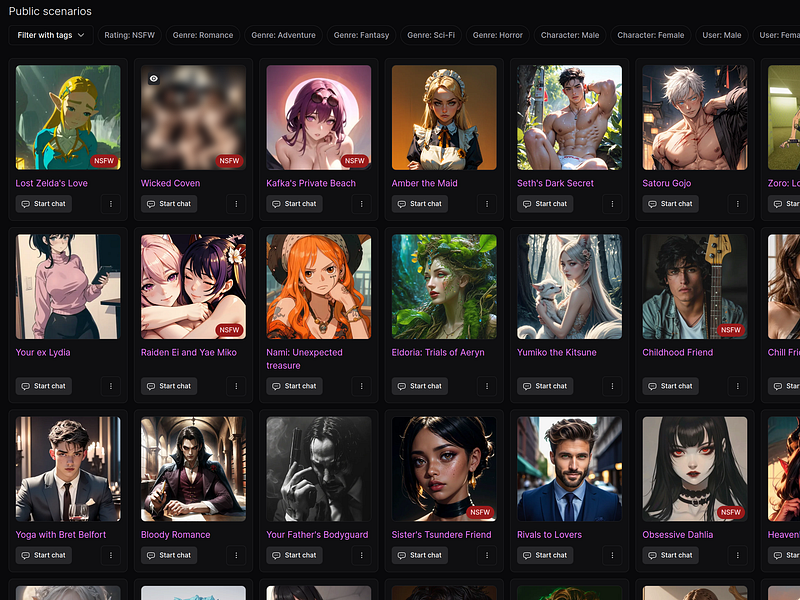Image resolution: width=800 pixels, height=600 pixels.
Task: Start chat with Amber the Maid
Action: [x=420, y=204]
